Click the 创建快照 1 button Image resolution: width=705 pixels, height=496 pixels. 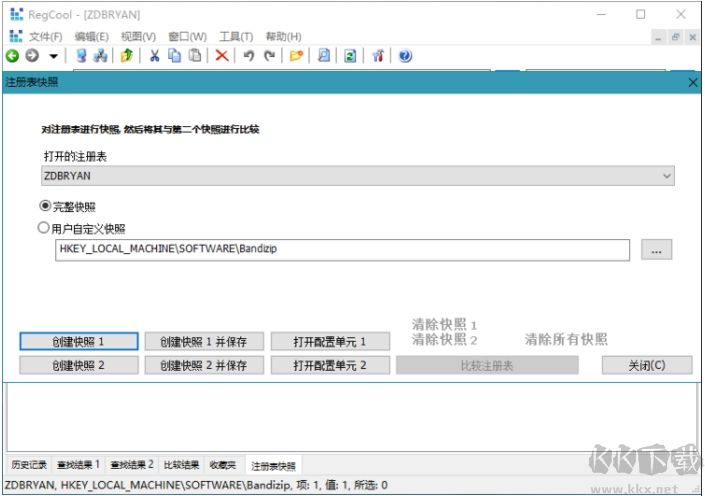(x=78, y=341)
